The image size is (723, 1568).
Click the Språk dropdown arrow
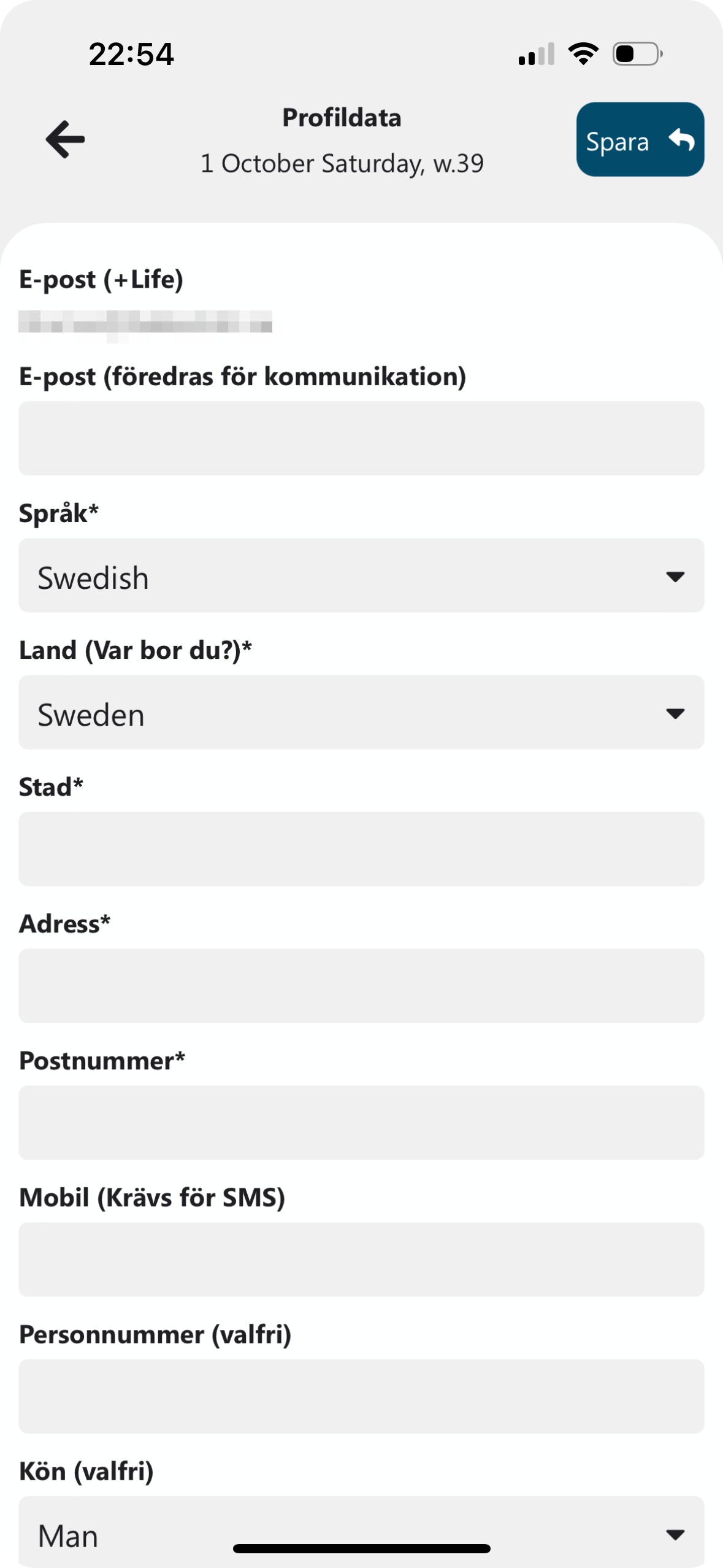point(675,577)
